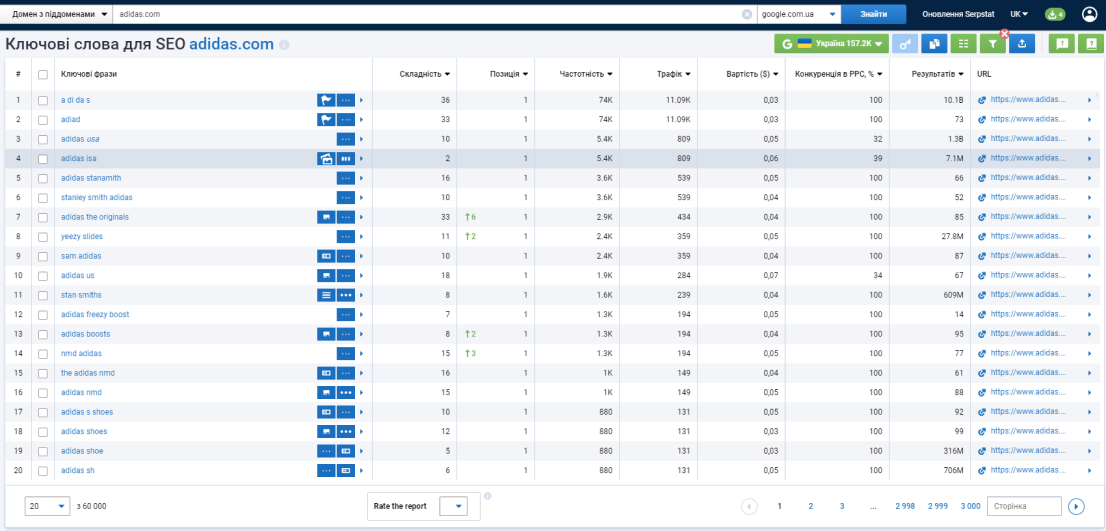Open the Україна 157.2K database dropdown
The height and width of the screenshot is (531, 1106).
point(832,44)
